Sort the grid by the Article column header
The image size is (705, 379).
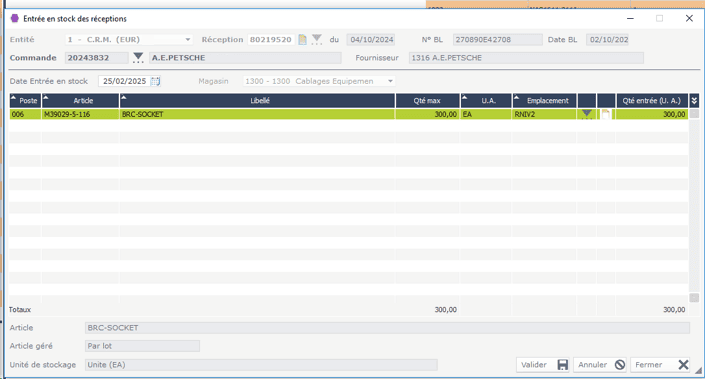point(80,101)
